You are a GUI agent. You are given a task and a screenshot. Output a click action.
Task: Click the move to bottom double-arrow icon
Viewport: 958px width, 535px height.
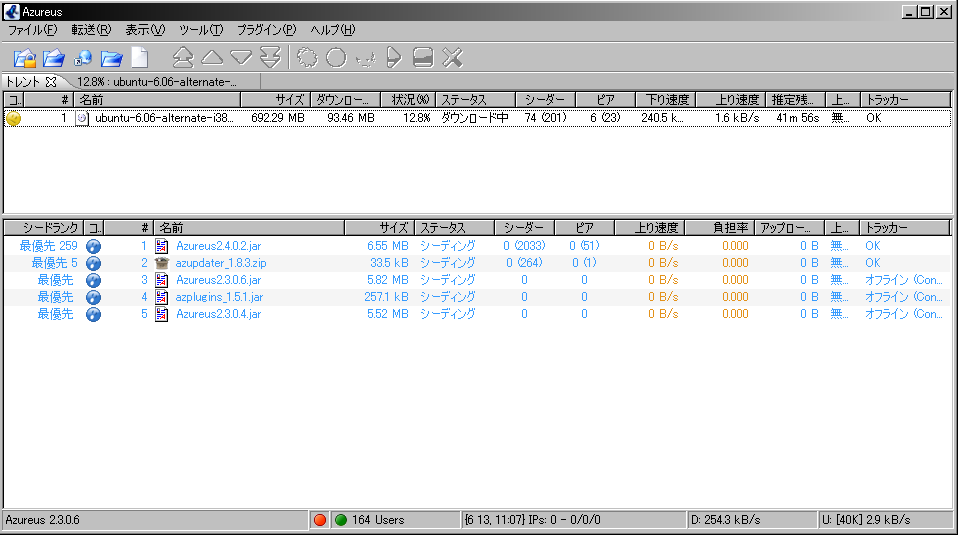coord(270,58)
